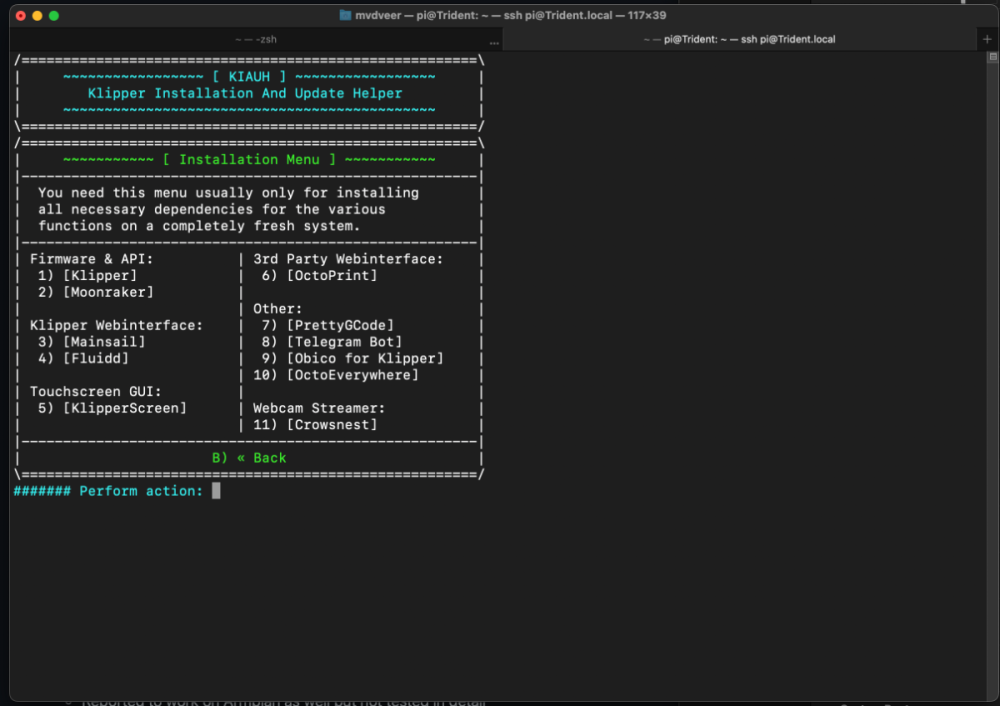This screenshot has width=1000, height=706.
Task: Click the B) « Back option
Action: [x=249, y=458]
